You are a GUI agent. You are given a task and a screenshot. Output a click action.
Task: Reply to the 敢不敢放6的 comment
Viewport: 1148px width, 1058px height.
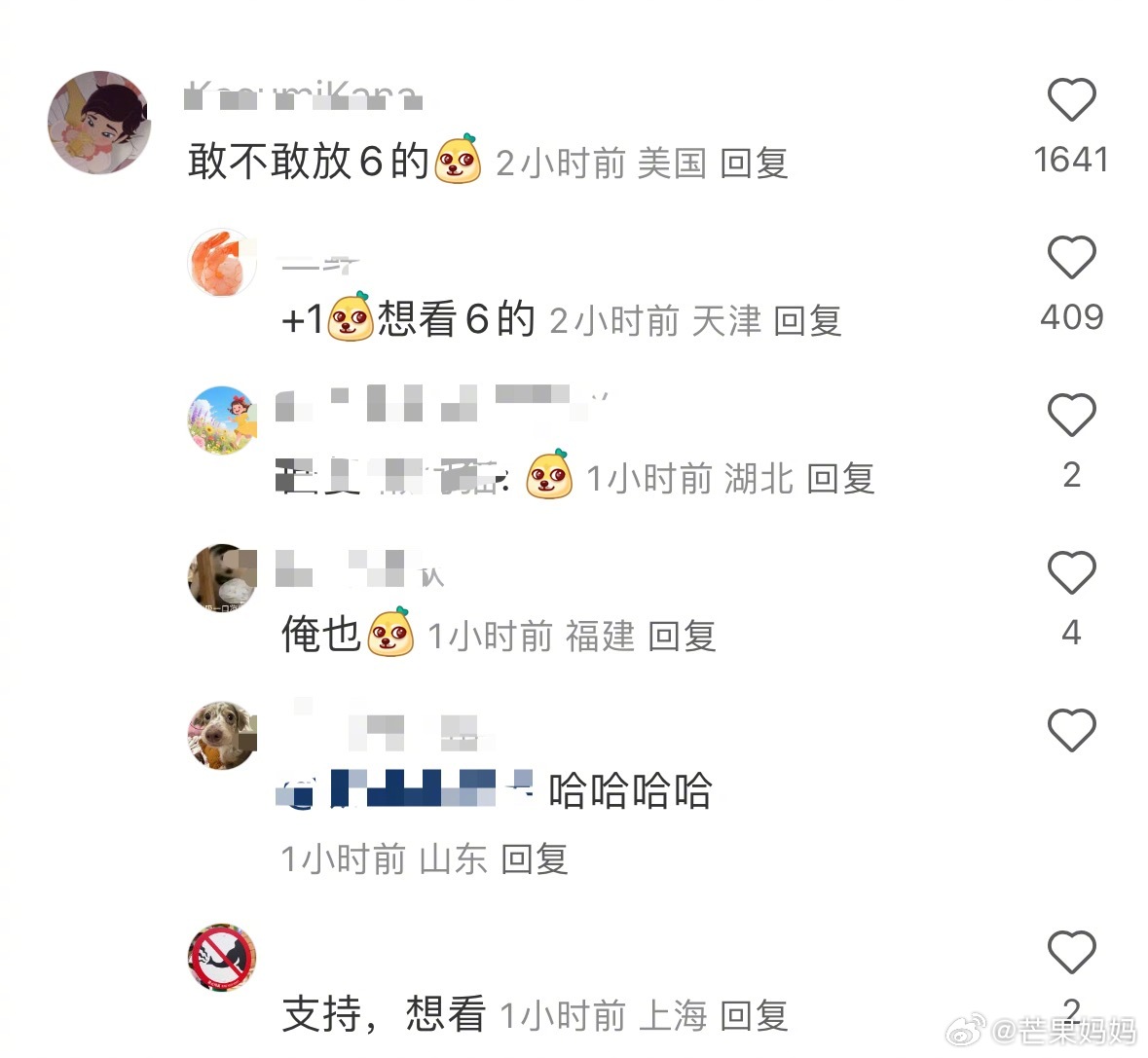click(x=754, y=164)
